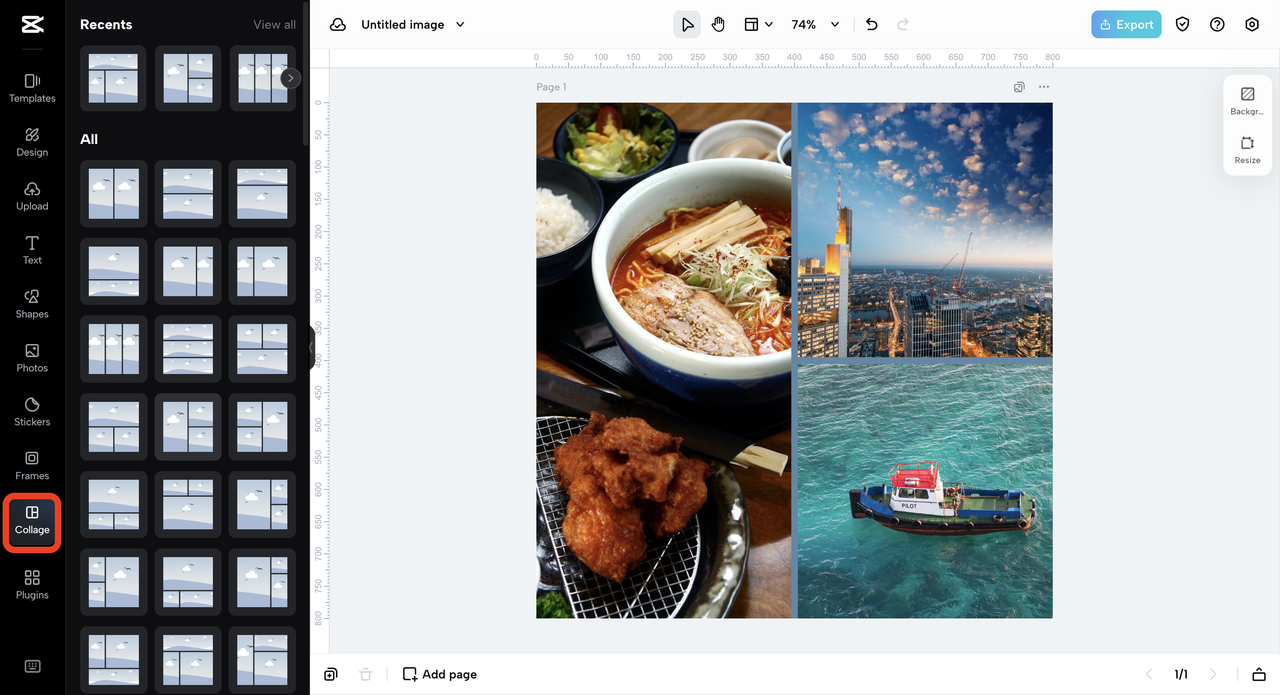Collapse the collage side panel handle
The height and width of the screenshot is (695, 1280).
pos(311,348)
